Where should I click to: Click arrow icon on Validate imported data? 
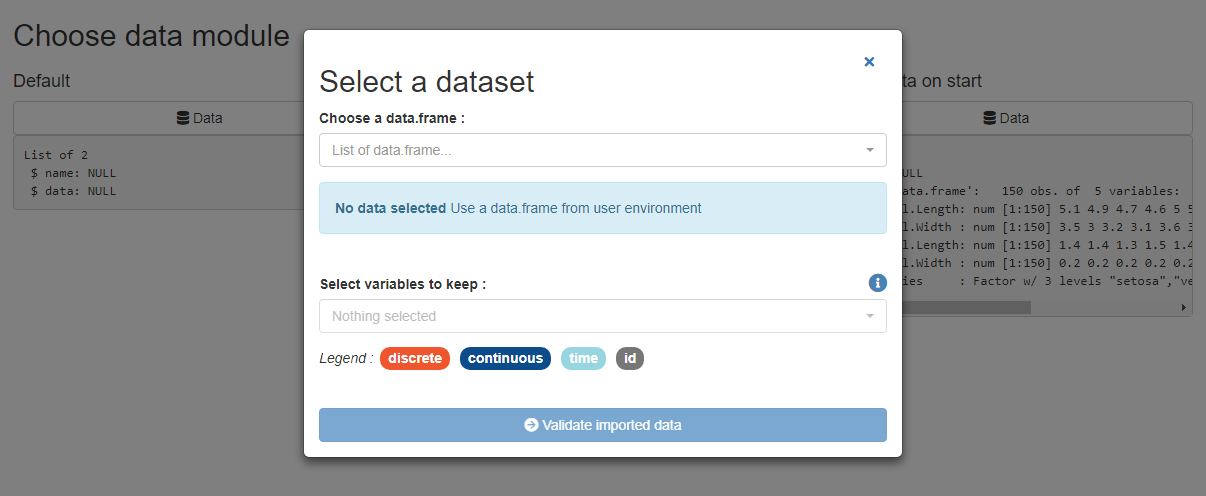tap(531, 425)
